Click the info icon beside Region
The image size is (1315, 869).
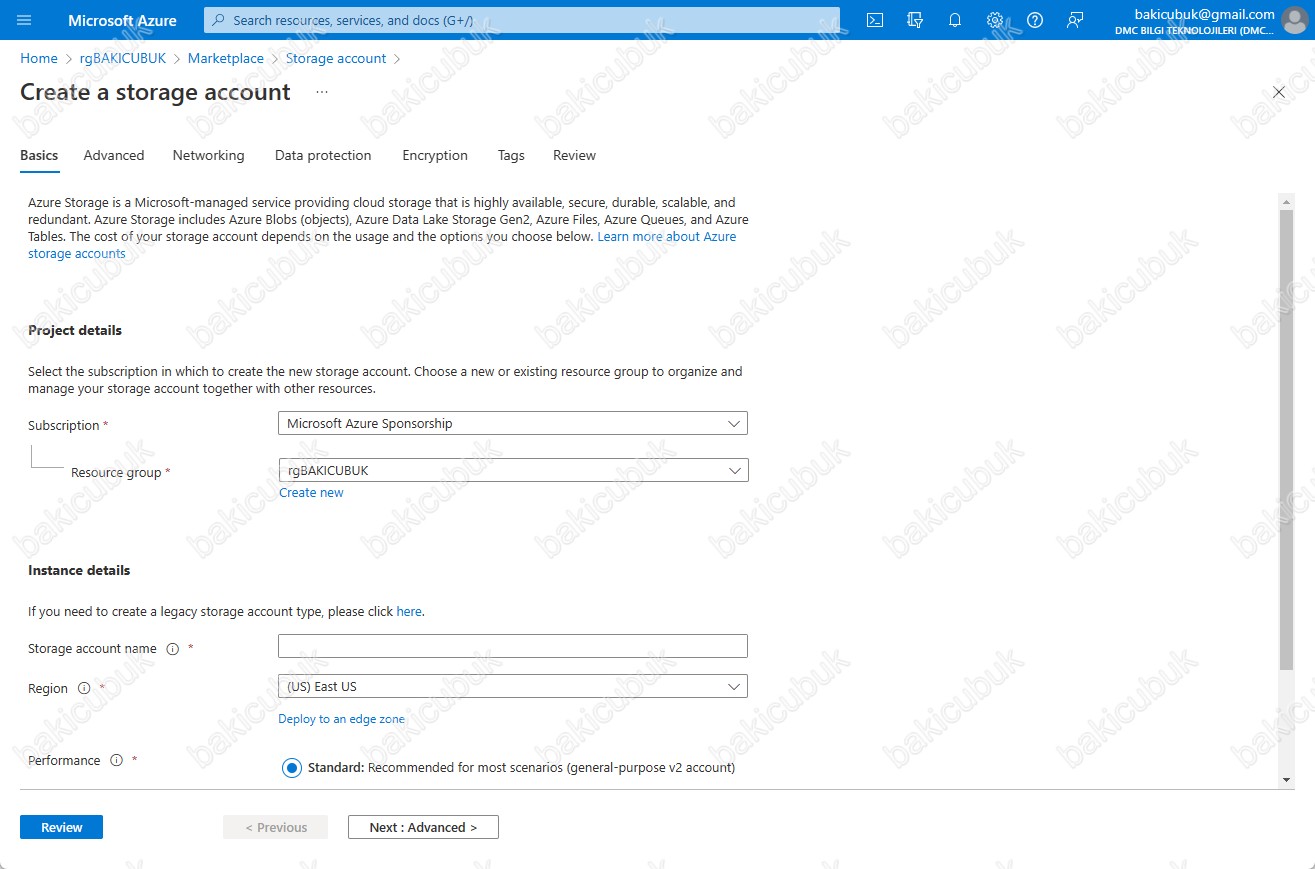click(x=84, y=688)
